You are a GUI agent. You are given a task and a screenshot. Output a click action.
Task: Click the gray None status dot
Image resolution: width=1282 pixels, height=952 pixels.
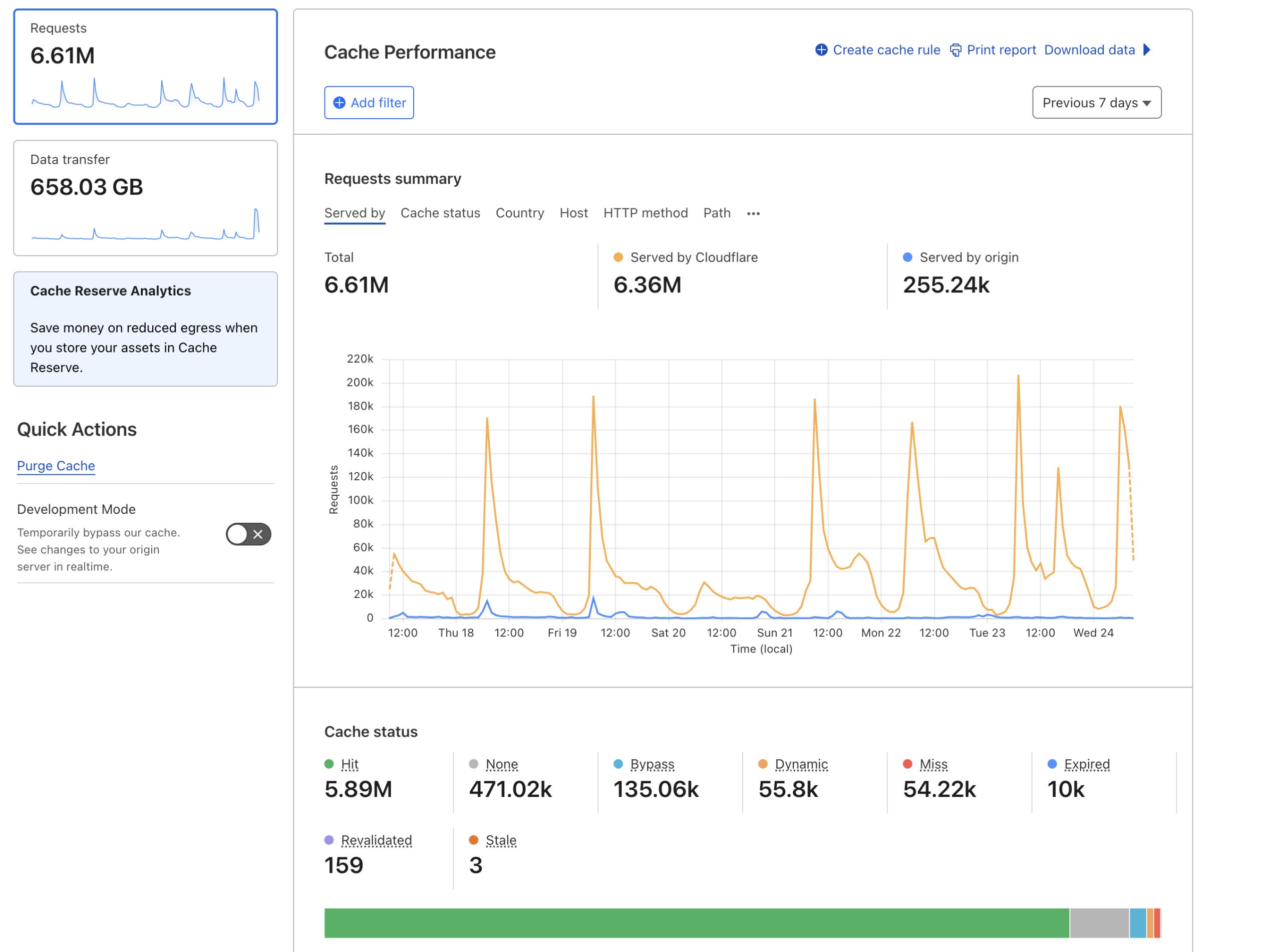pos(474,764)
